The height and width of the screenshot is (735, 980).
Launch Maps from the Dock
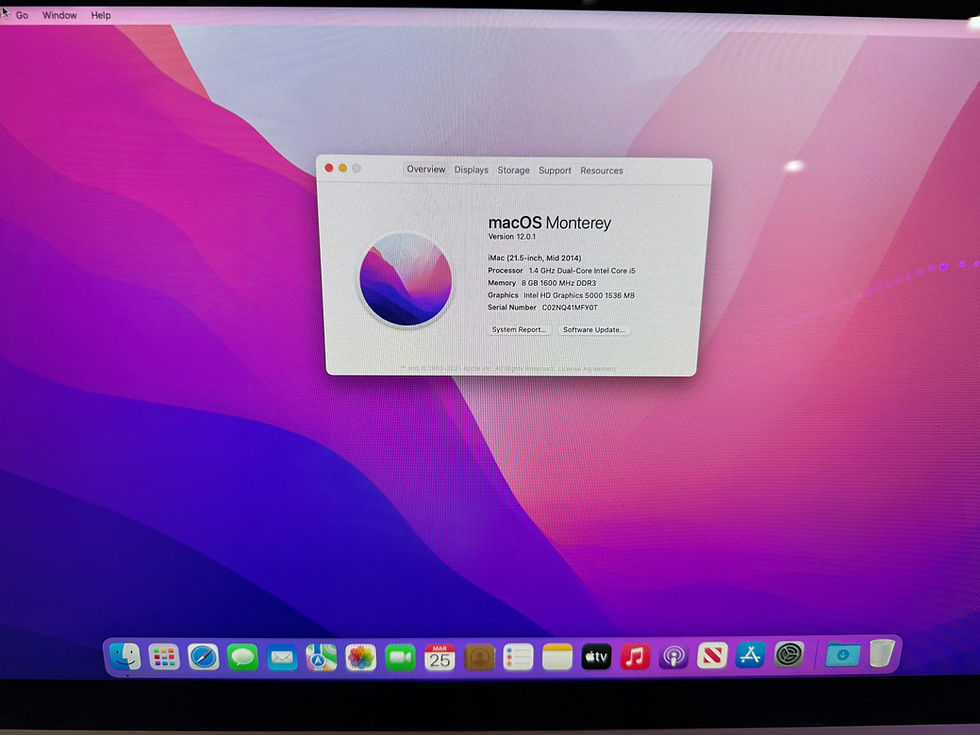pyautogui.click(x=321, y=658)
